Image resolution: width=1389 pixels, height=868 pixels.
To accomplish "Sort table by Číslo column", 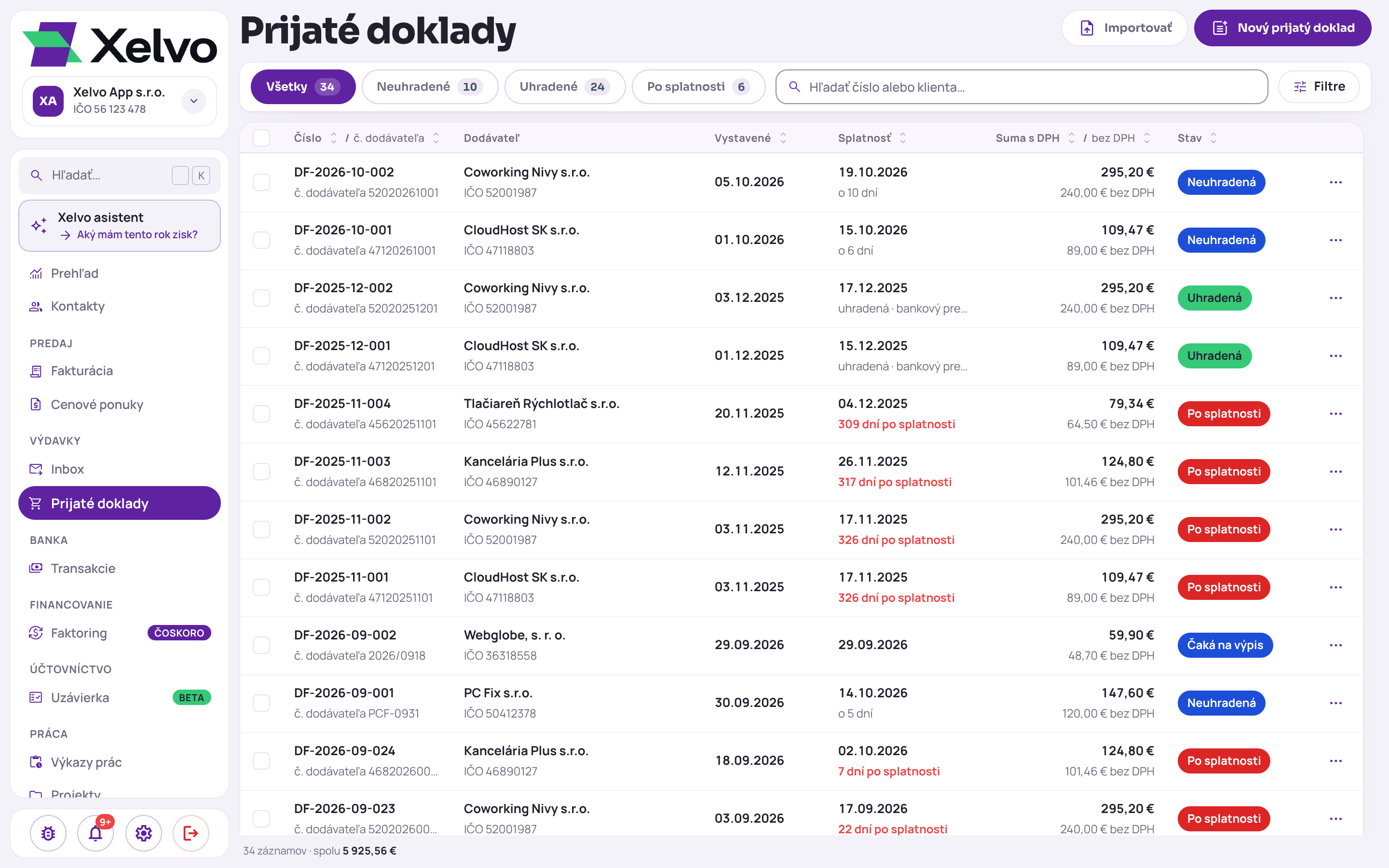I will coord(315,138).
